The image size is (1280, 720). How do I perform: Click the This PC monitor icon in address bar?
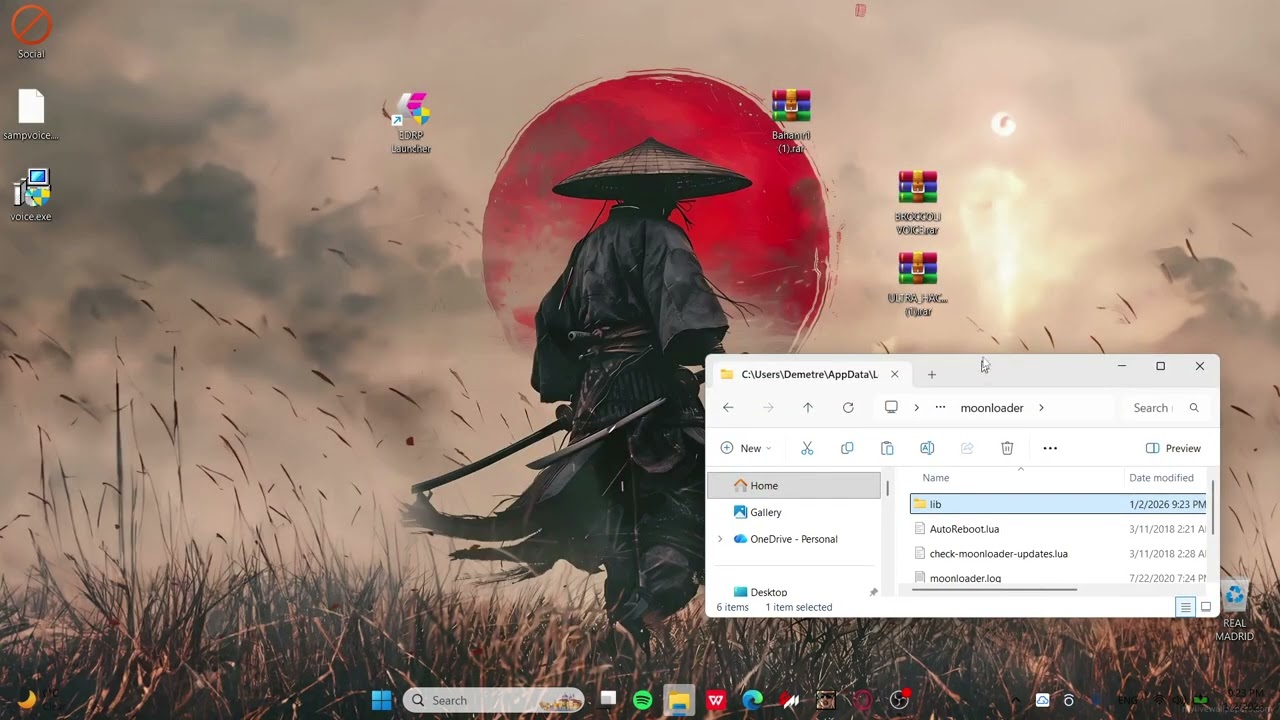891,407
